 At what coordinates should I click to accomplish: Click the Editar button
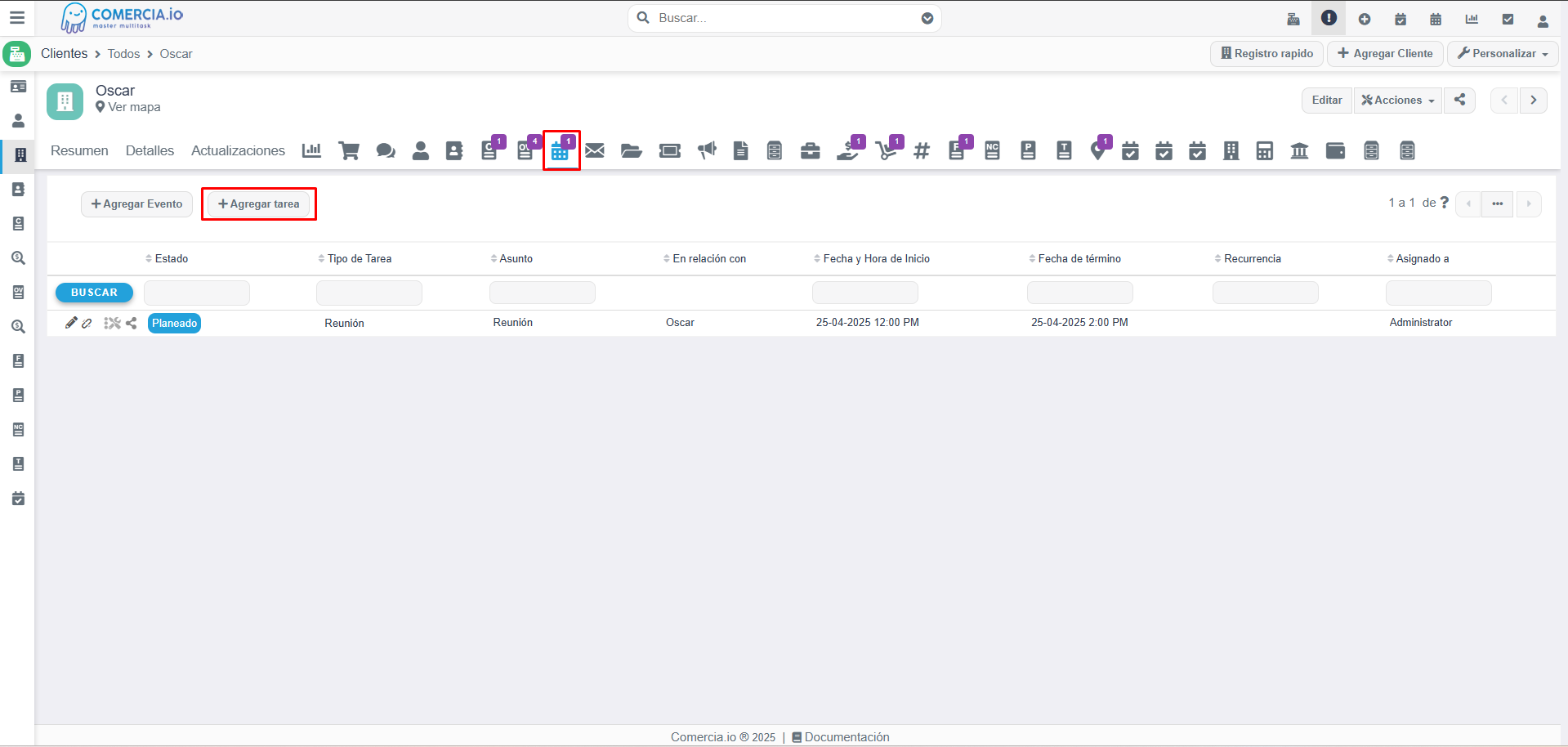1327,100
